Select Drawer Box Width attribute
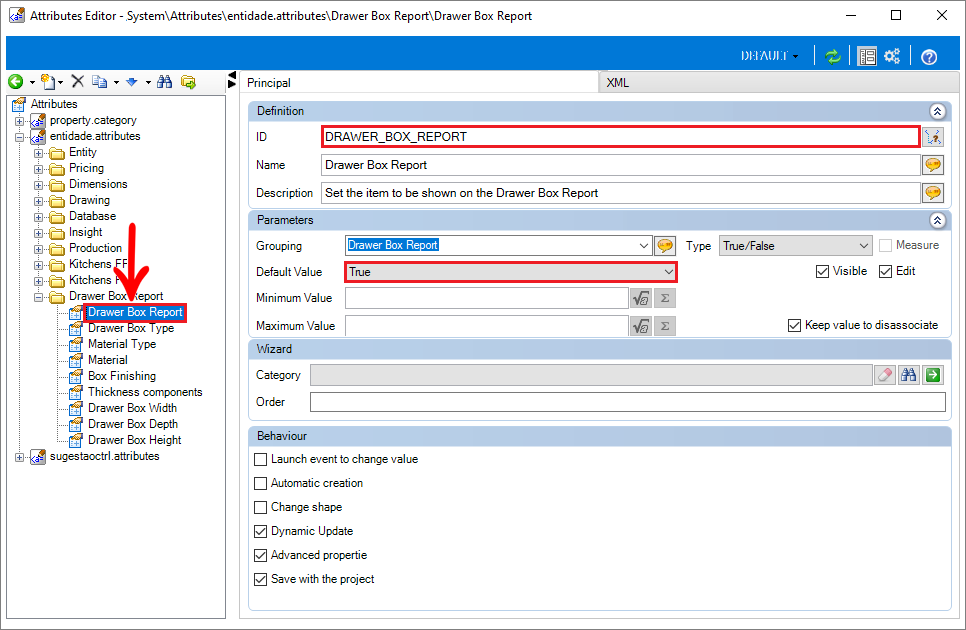Image resolution: width=966 pixels, height=630 pixels. click(132, 408)
